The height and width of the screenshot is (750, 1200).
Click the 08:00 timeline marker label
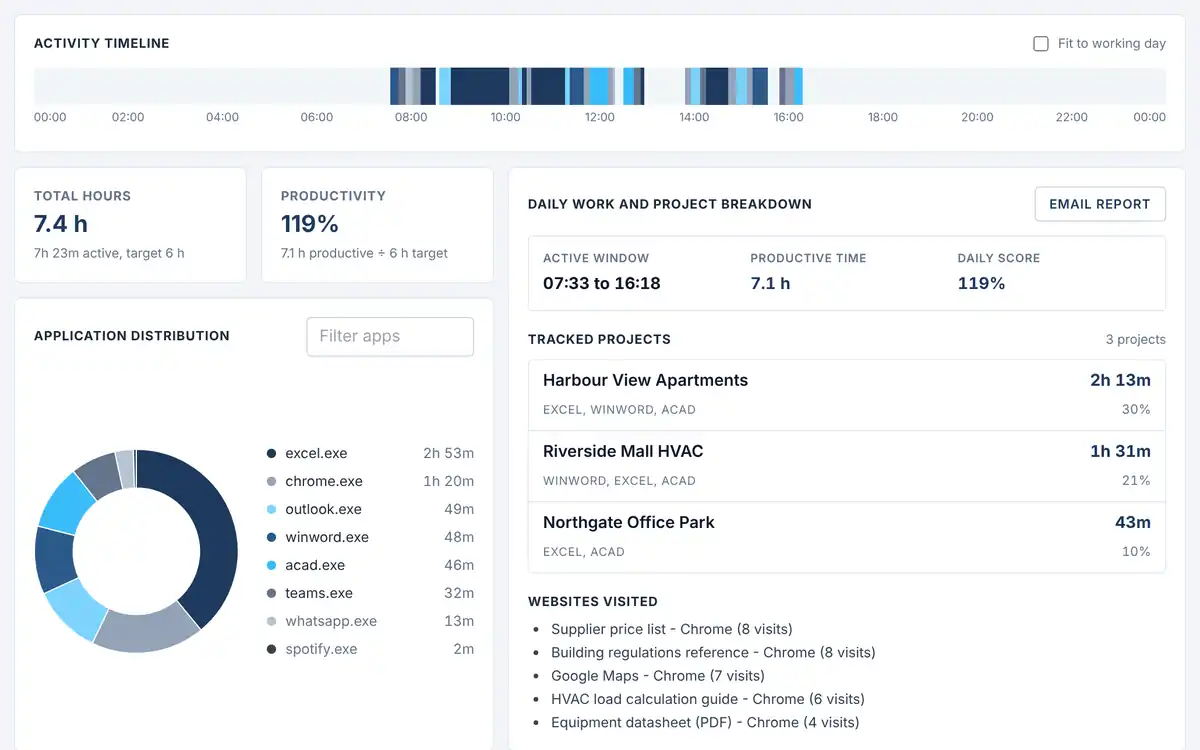point(411,117)
